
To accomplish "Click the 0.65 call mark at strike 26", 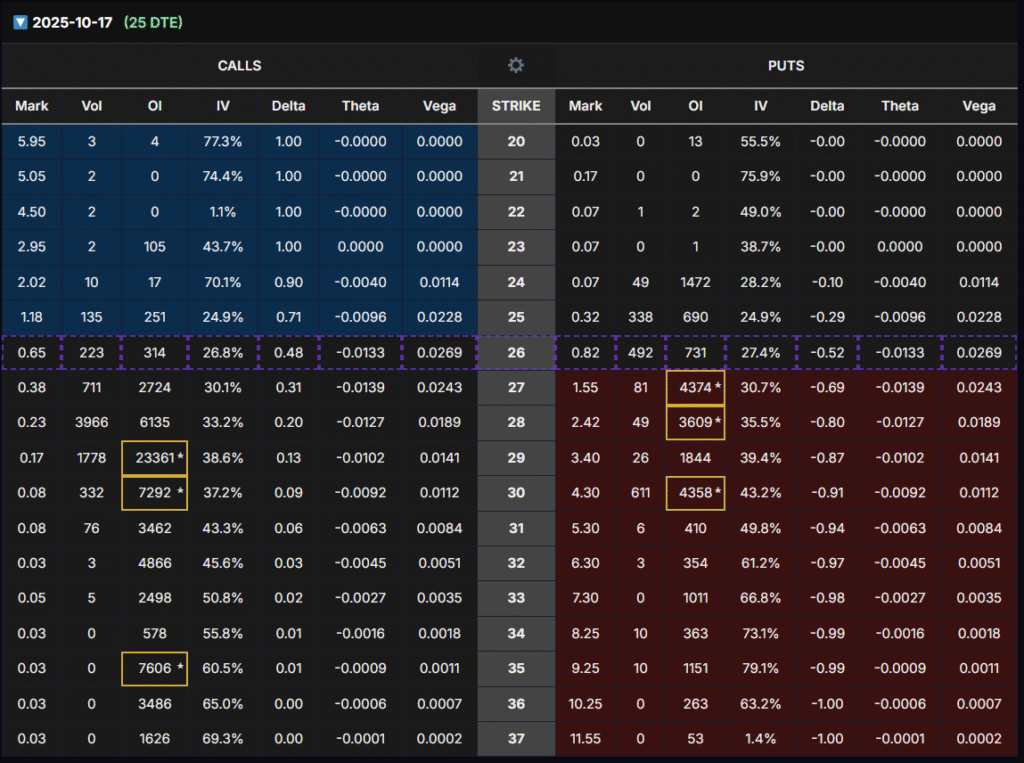I will (32, 352).
